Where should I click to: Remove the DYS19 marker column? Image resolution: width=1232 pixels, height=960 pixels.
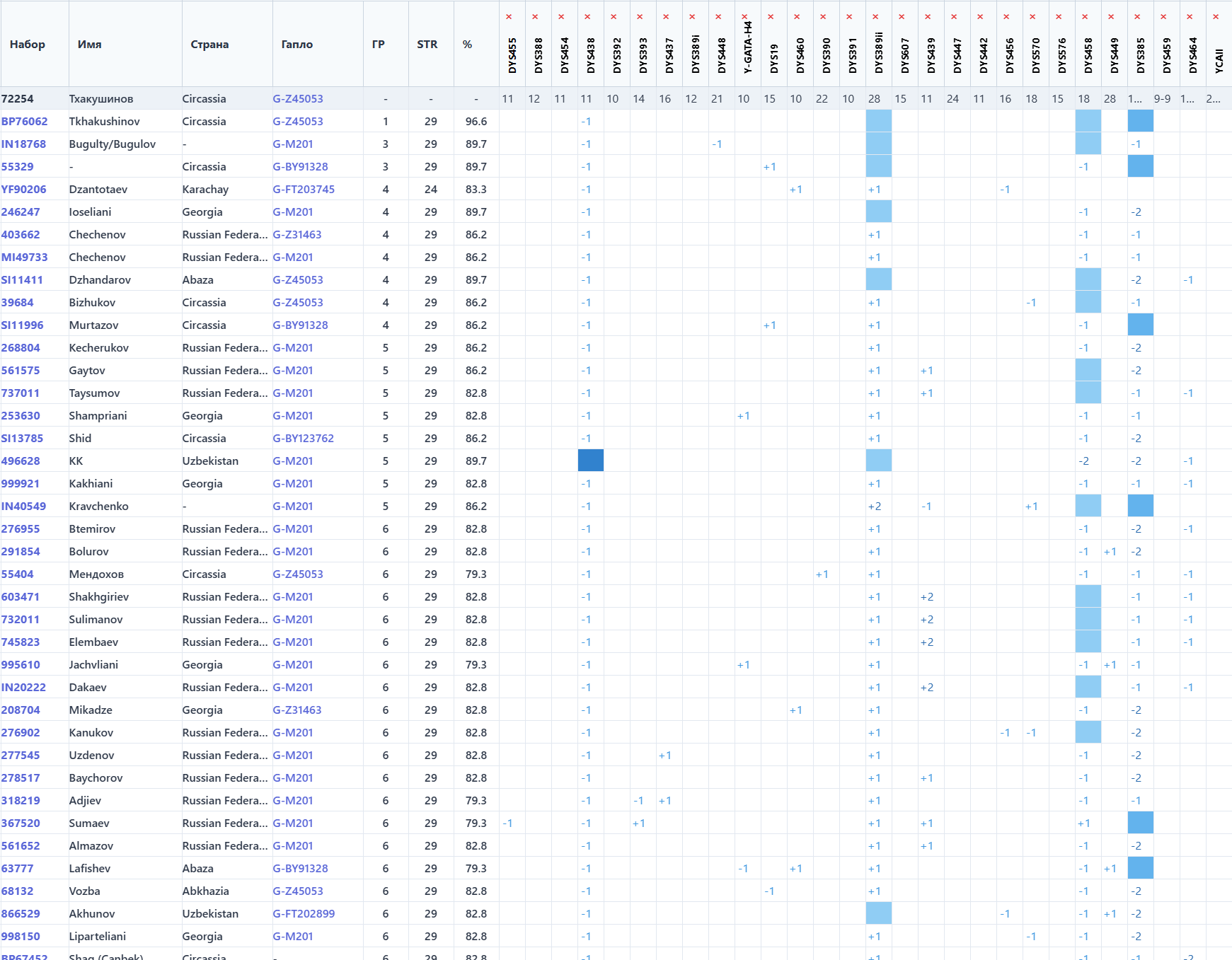click(x=771, y=17)
